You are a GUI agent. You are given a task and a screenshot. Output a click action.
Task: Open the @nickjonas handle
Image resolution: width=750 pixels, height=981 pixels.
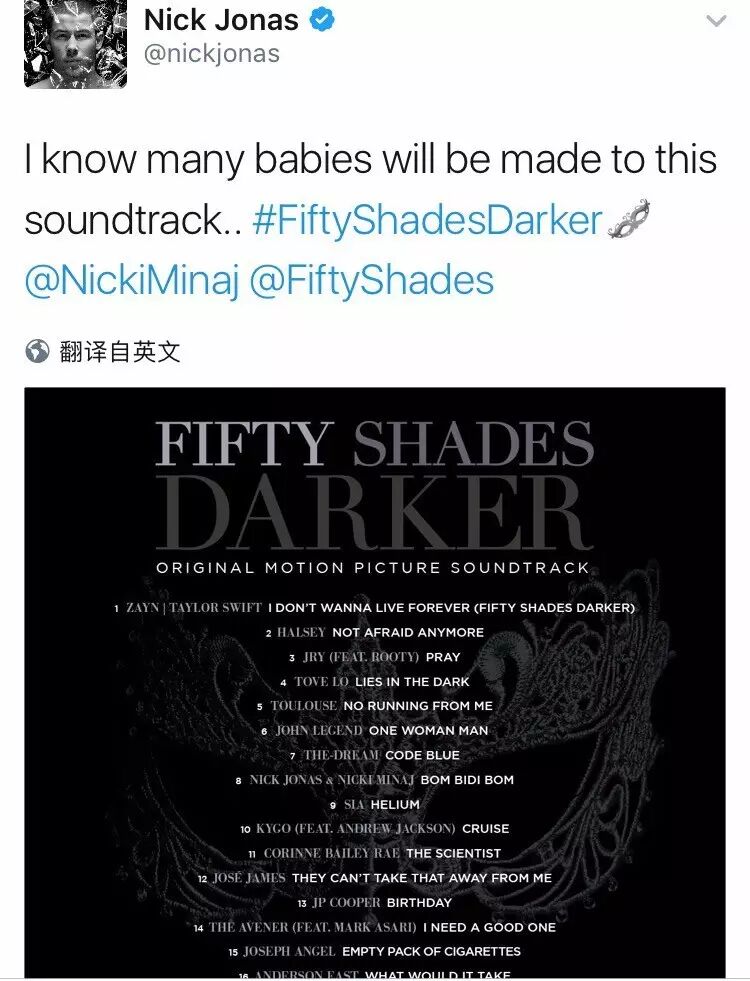[x=211, y=54]
